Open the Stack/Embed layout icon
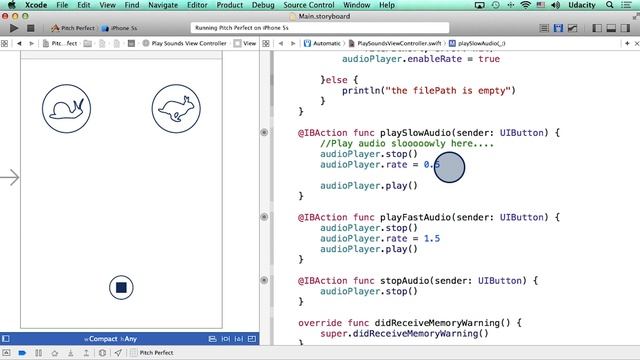The image size is (640, 360). point(212,339)
